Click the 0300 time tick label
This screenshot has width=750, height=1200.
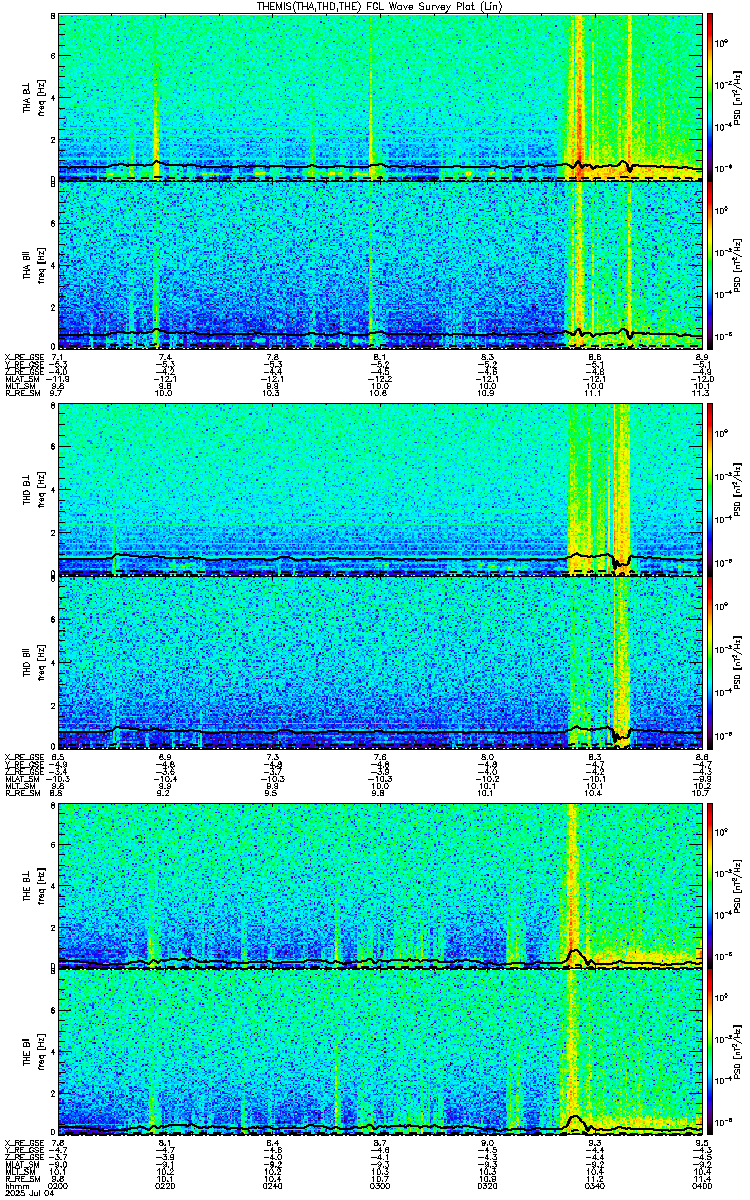click(x=380, y=1184)
